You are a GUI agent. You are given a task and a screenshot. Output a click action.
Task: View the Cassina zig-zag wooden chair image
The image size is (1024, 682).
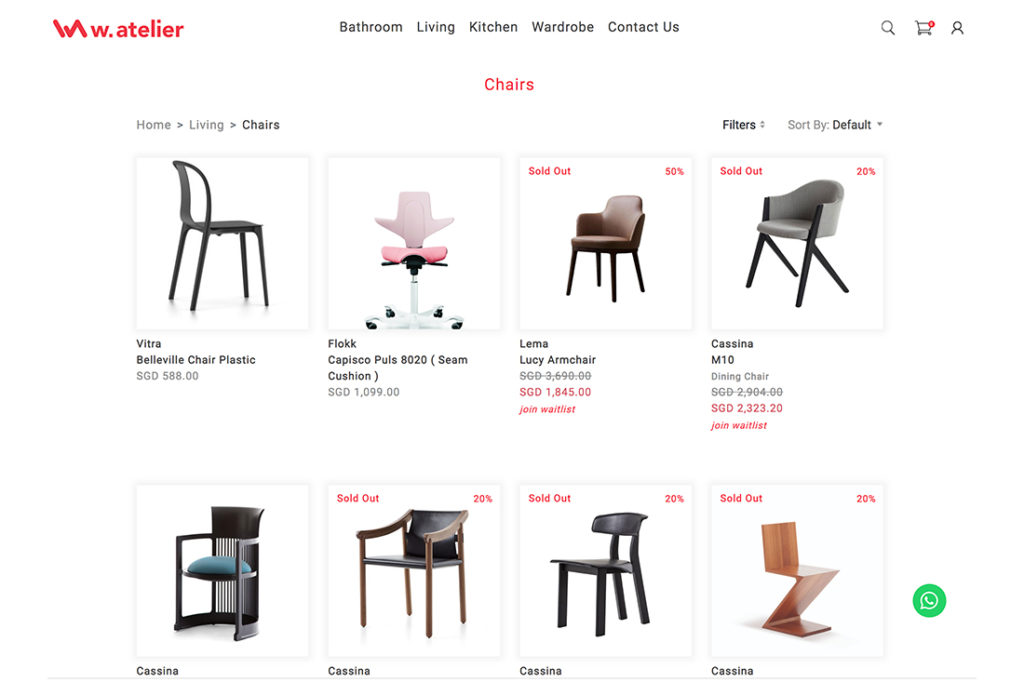[797, 570]
